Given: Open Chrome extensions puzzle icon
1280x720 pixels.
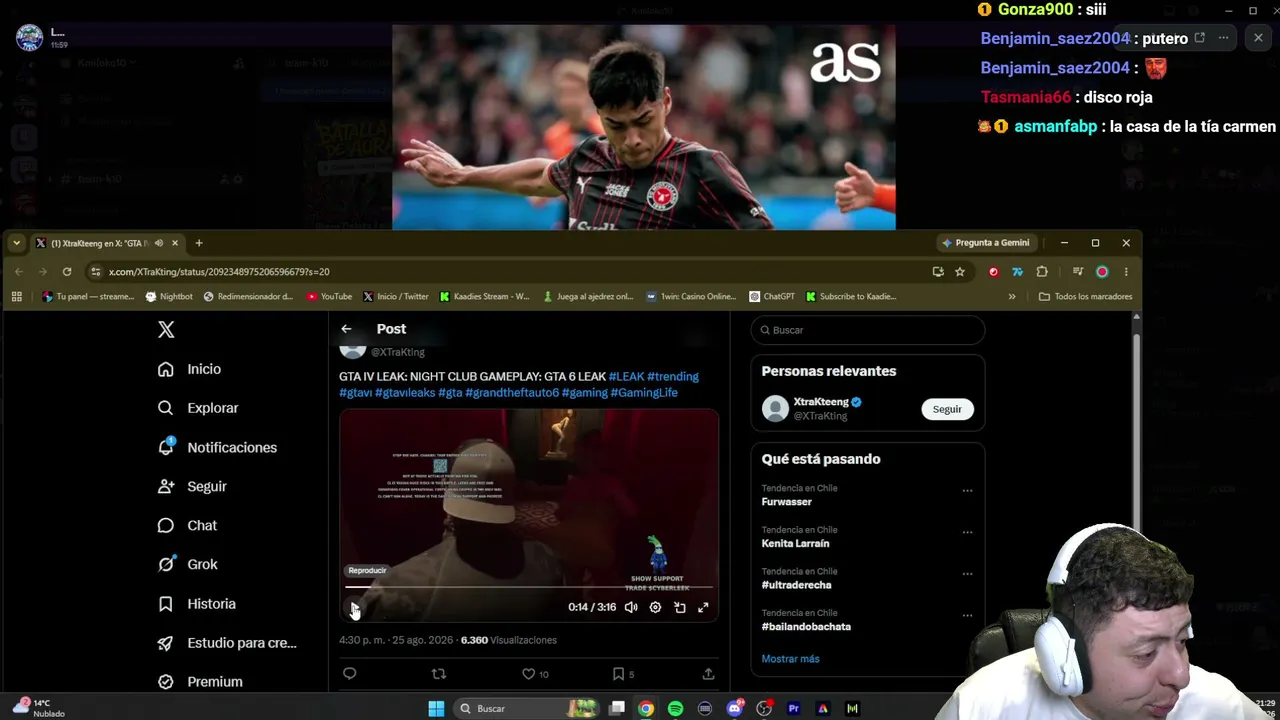Looking at the screenshot, I should point(1042,272).
